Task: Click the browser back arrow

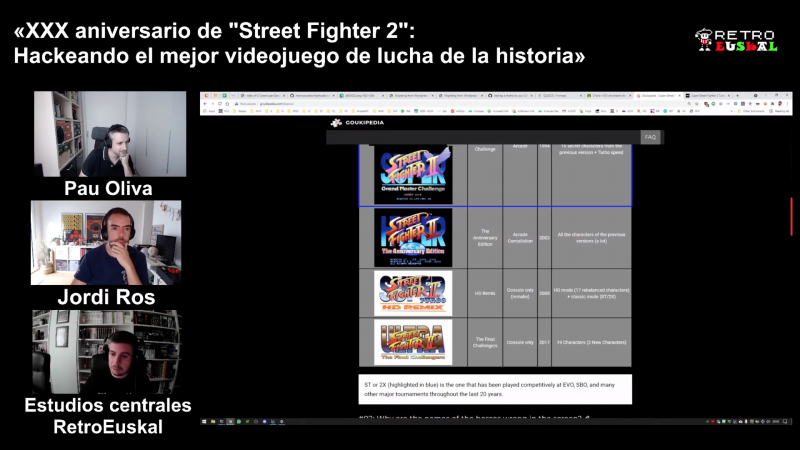Action: 205,104
